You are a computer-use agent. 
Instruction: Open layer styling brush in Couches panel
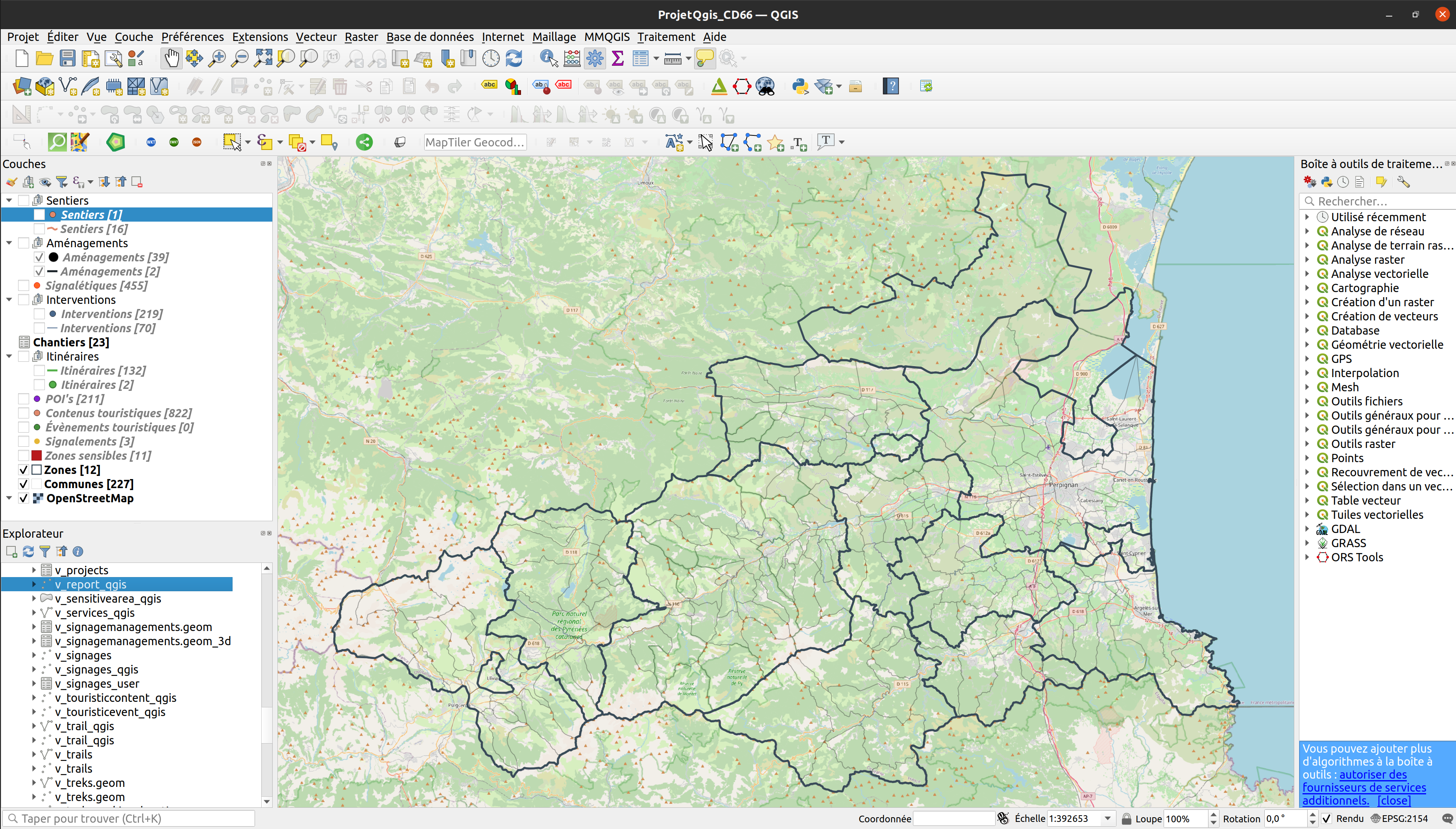[x=11, y=182]
